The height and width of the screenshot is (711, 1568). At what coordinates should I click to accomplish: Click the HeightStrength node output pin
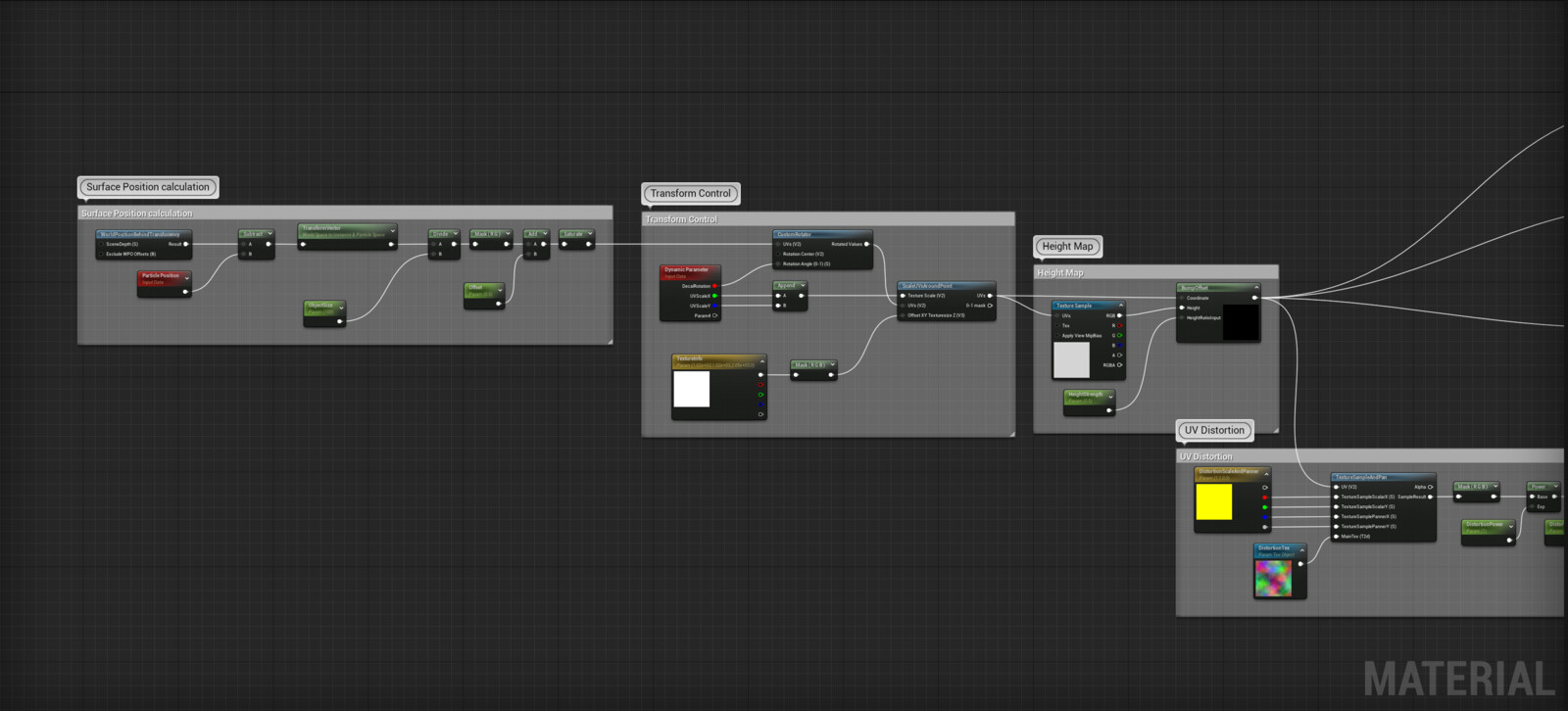tap(1108, 410)
